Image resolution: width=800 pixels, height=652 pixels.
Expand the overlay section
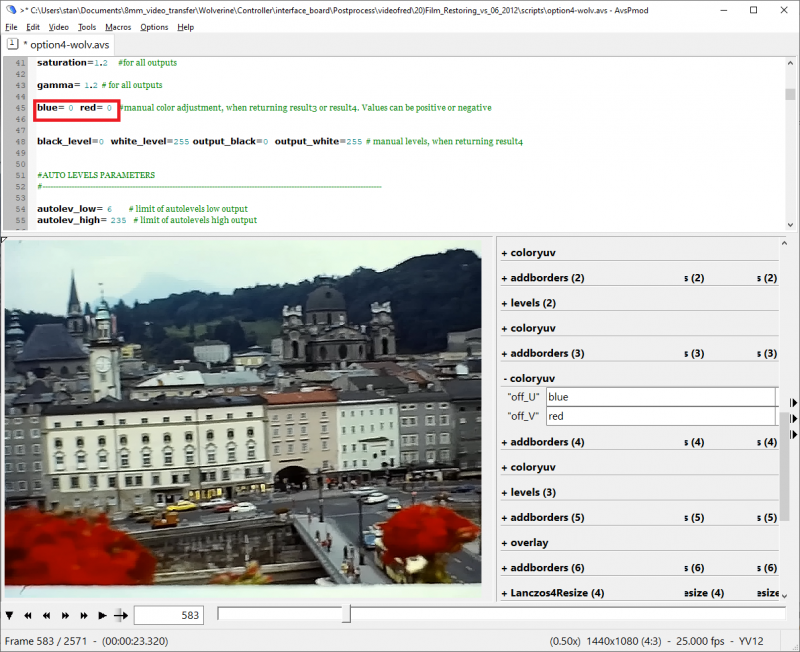tap(524, 543)
